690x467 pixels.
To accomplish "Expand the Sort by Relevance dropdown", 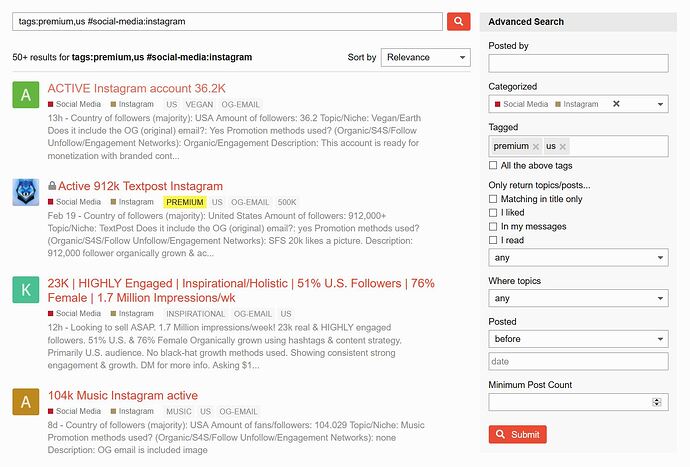I will click(426, 57).
